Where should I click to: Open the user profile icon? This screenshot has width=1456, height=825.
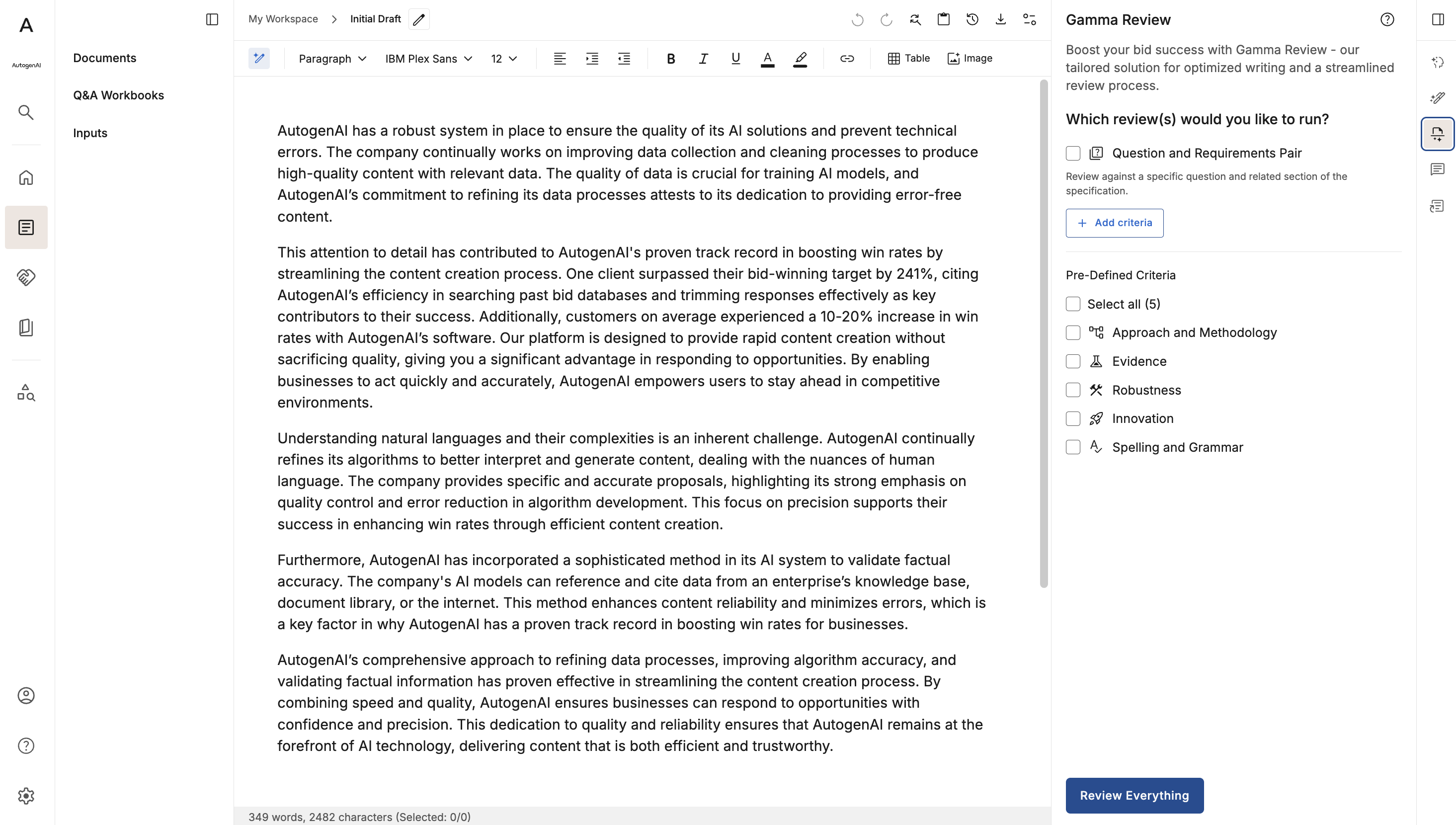(26, 695)
